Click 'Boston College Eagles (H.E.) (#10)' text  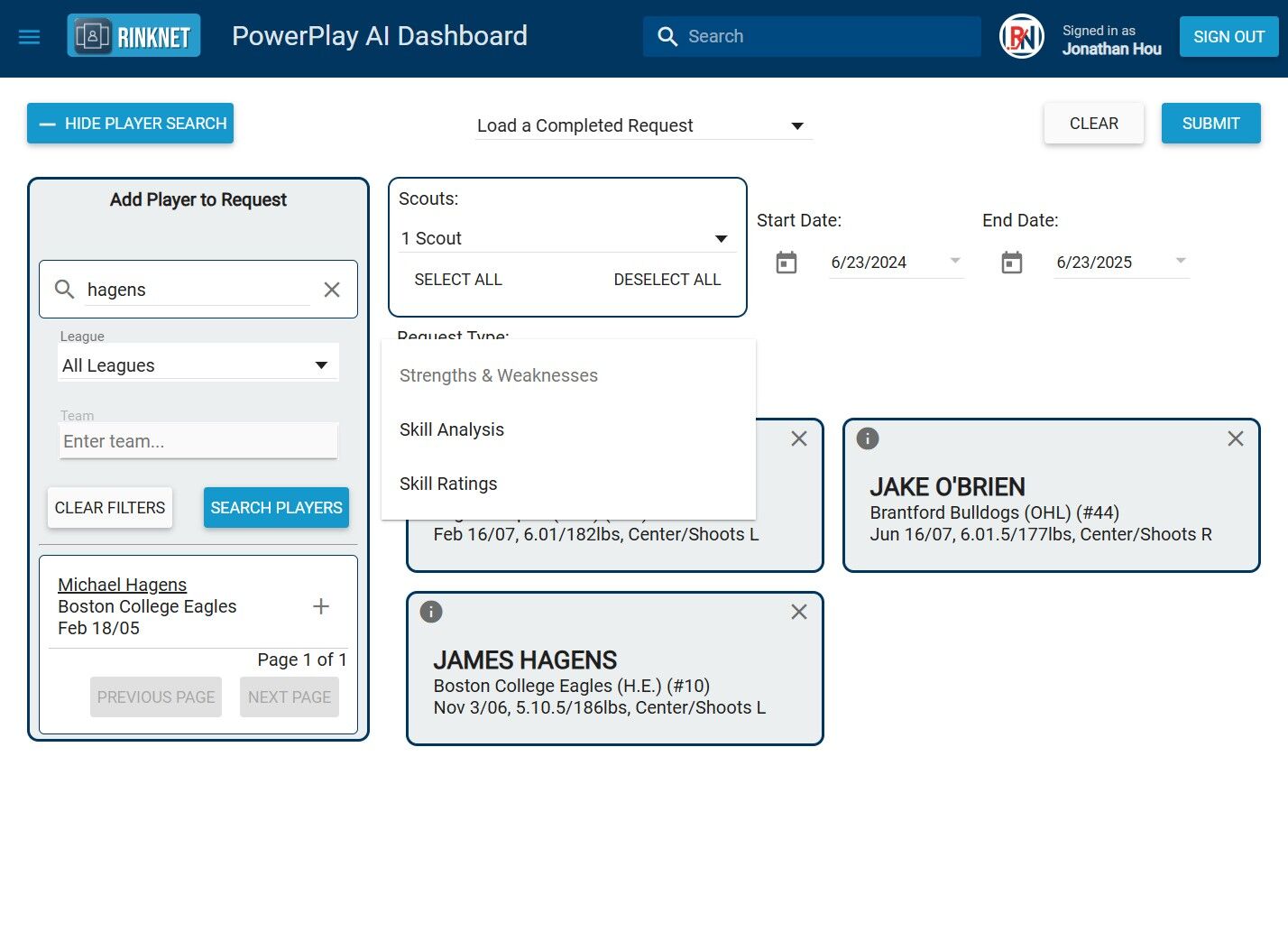[x=572, y=686]
